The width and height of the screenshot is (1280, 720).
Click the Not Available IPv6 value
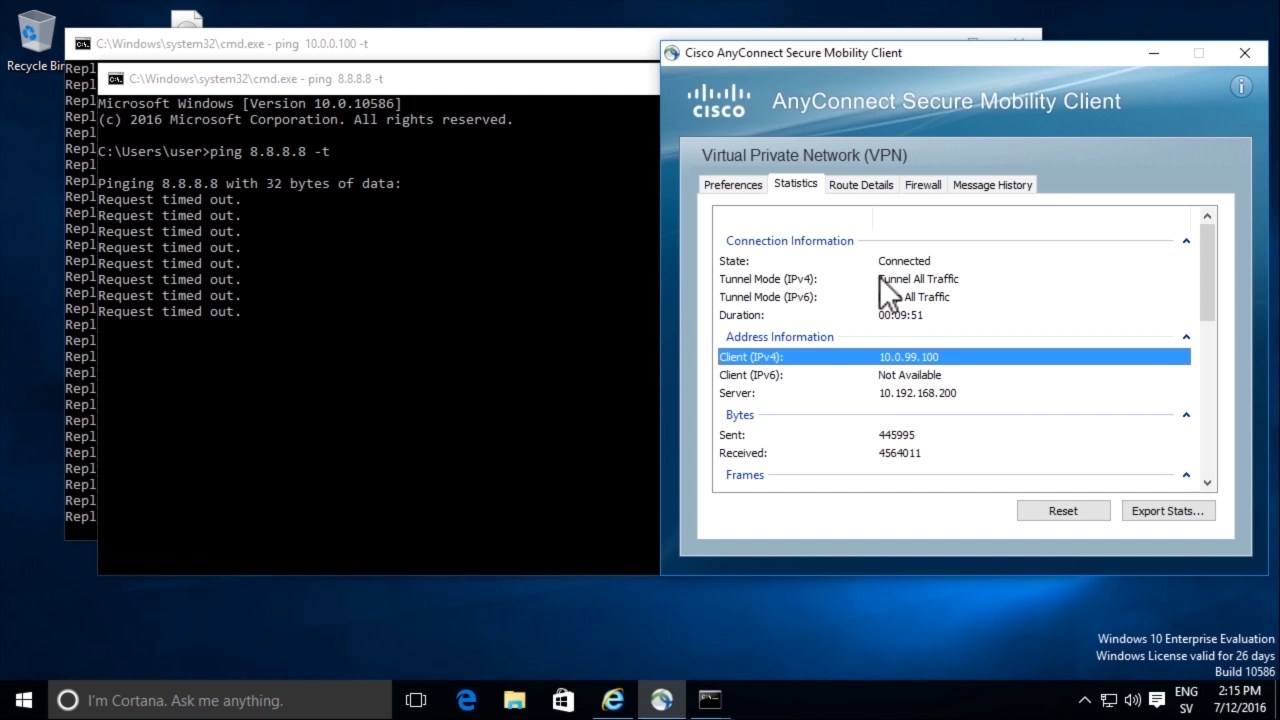click(x=910, y=375)
